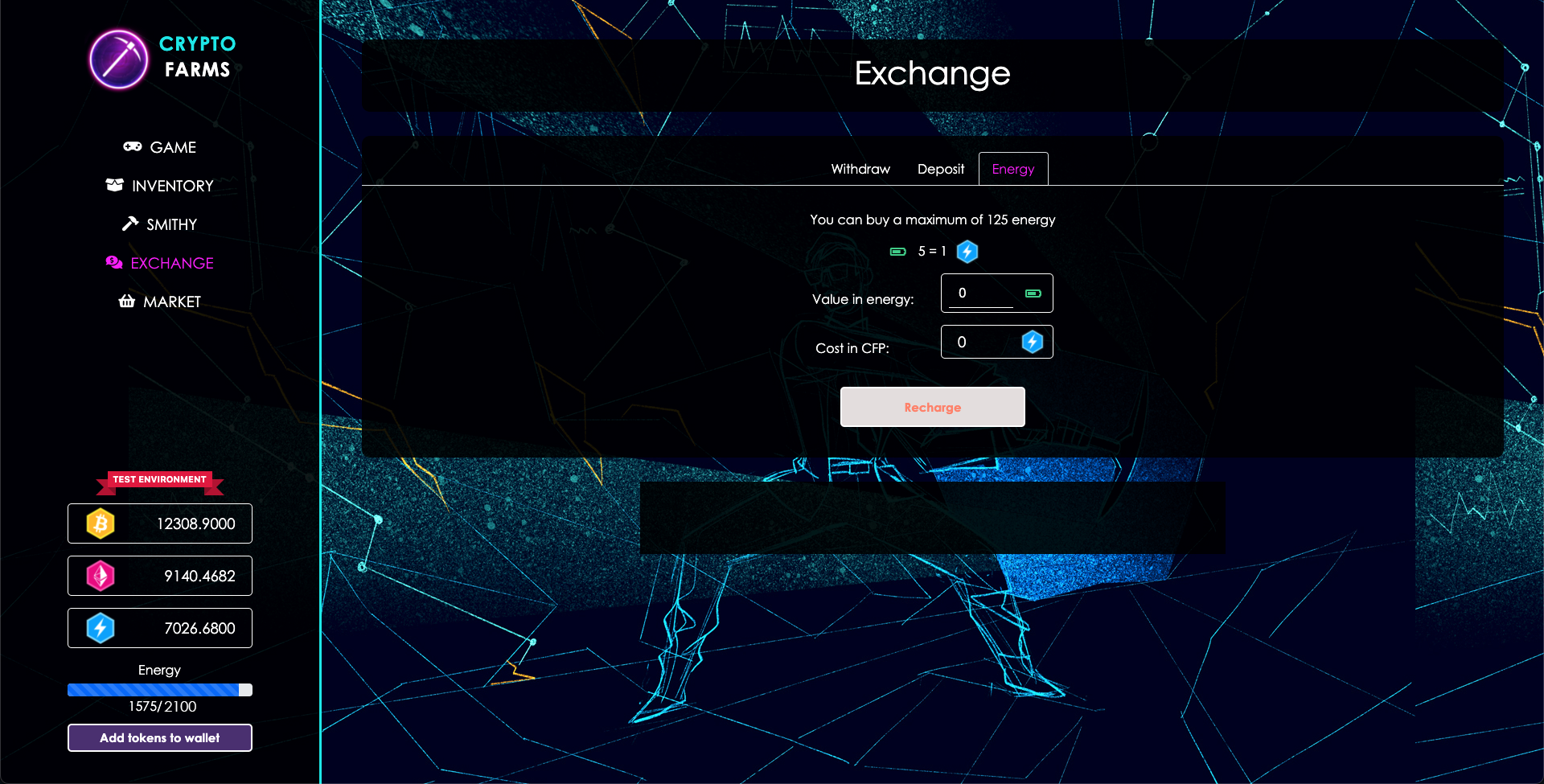1544x784 pixels.
Task: Click the Energy label above the progress bar
Action: click(x=159, y=670)
